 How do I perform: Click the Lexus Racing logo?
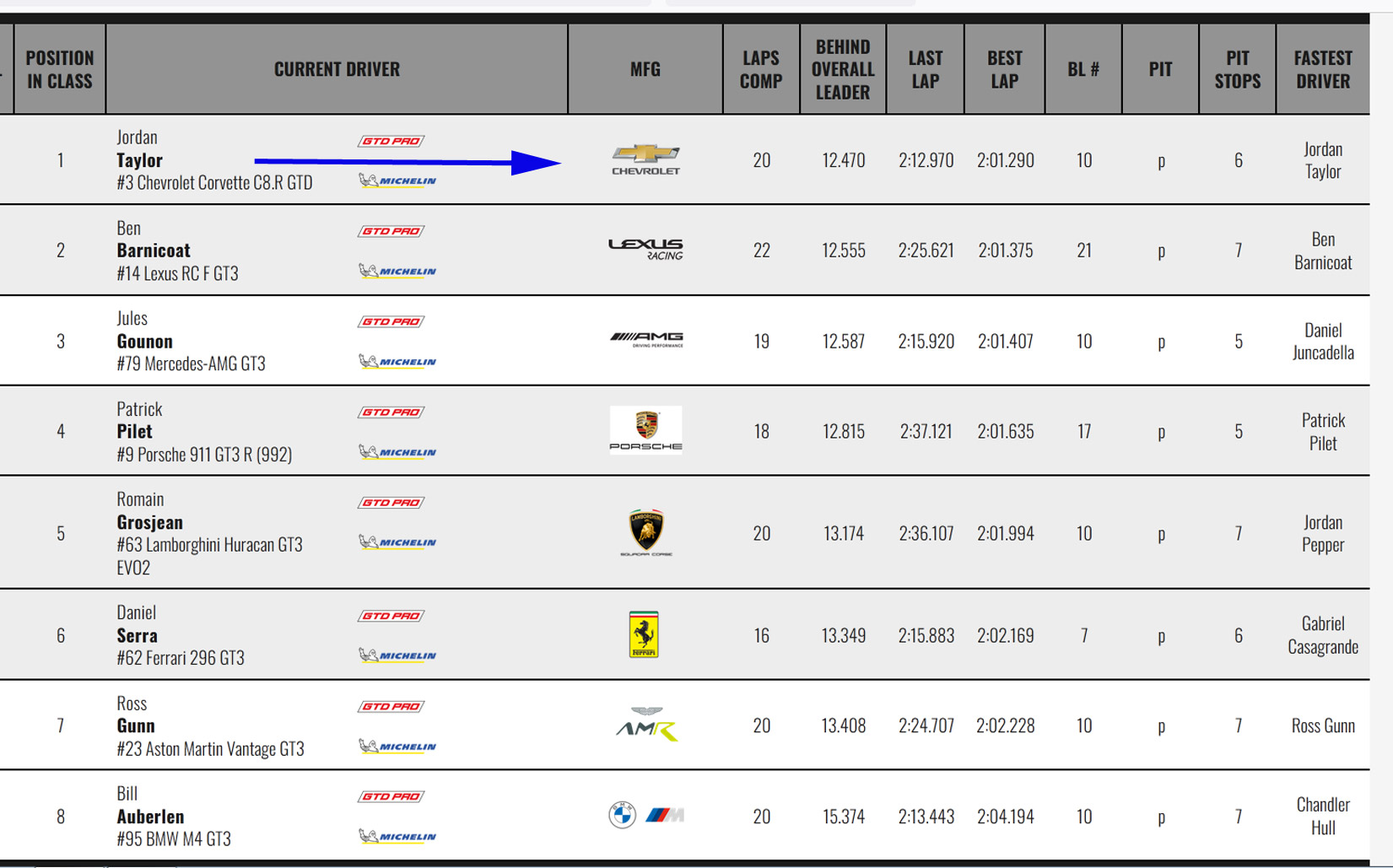[x=645, y=249]
